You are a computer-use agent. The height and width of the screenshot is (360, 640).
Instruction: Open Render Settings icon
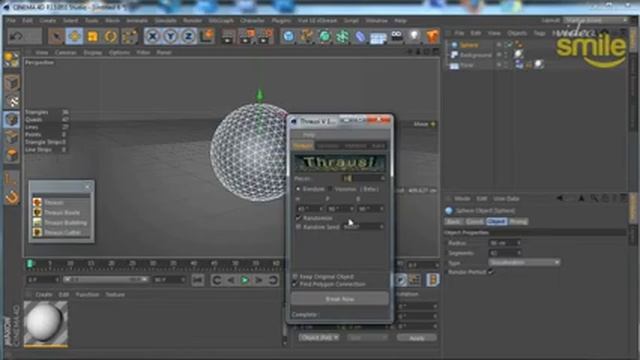(x=266, y=37)
